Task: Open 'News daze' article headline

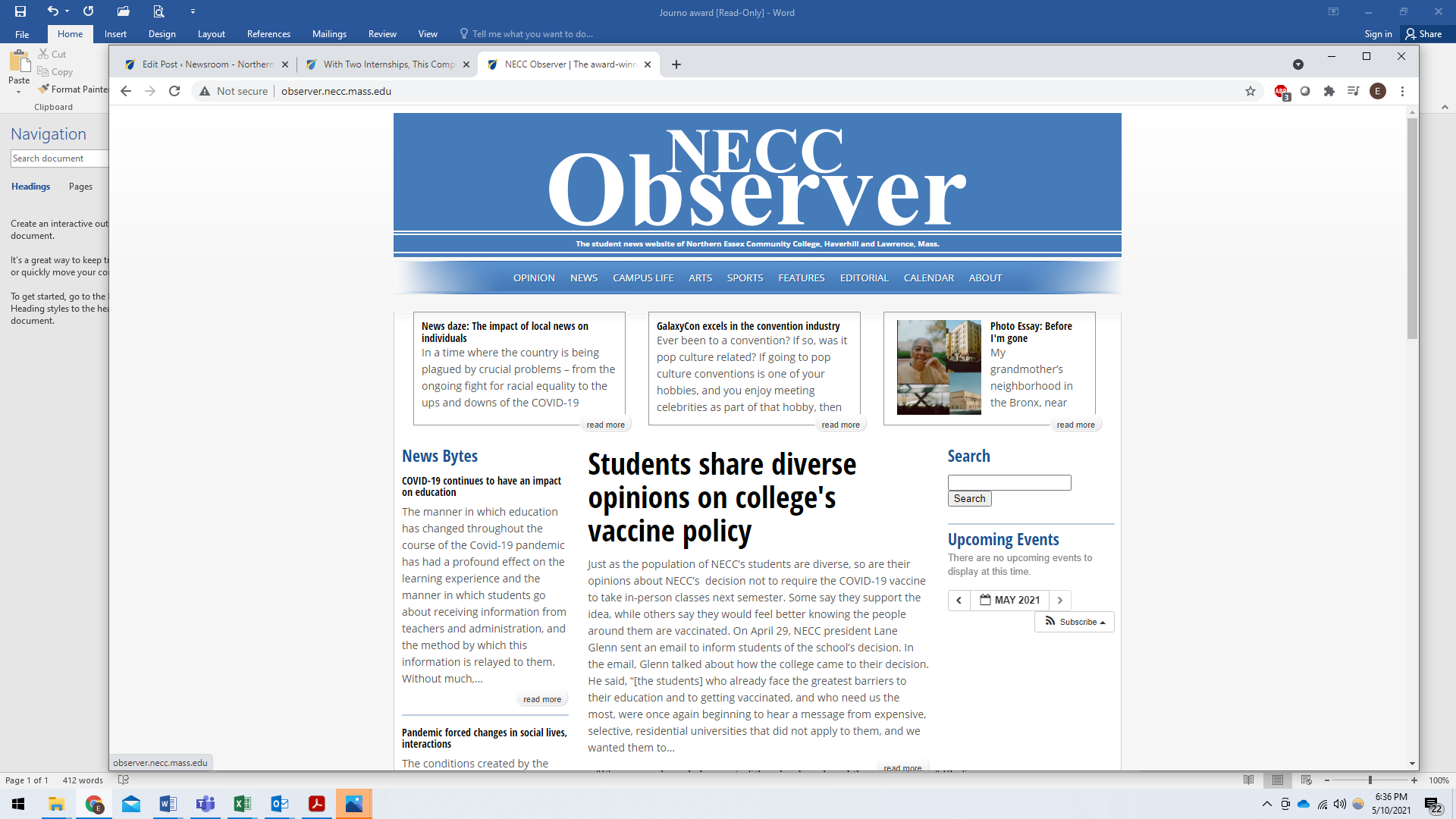Action: coord(505,332)
